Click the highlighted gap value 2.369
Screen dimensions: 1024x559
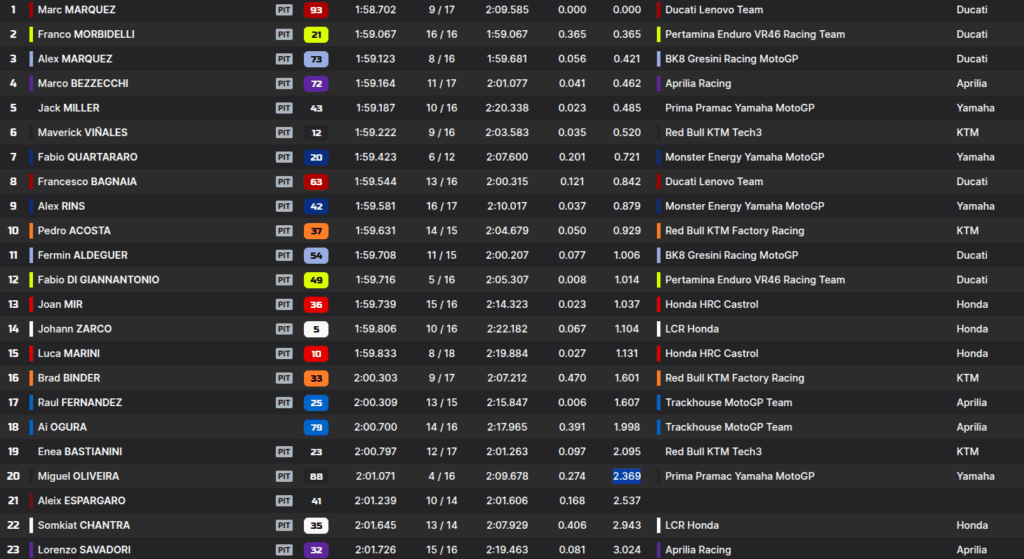coord(626,476)
